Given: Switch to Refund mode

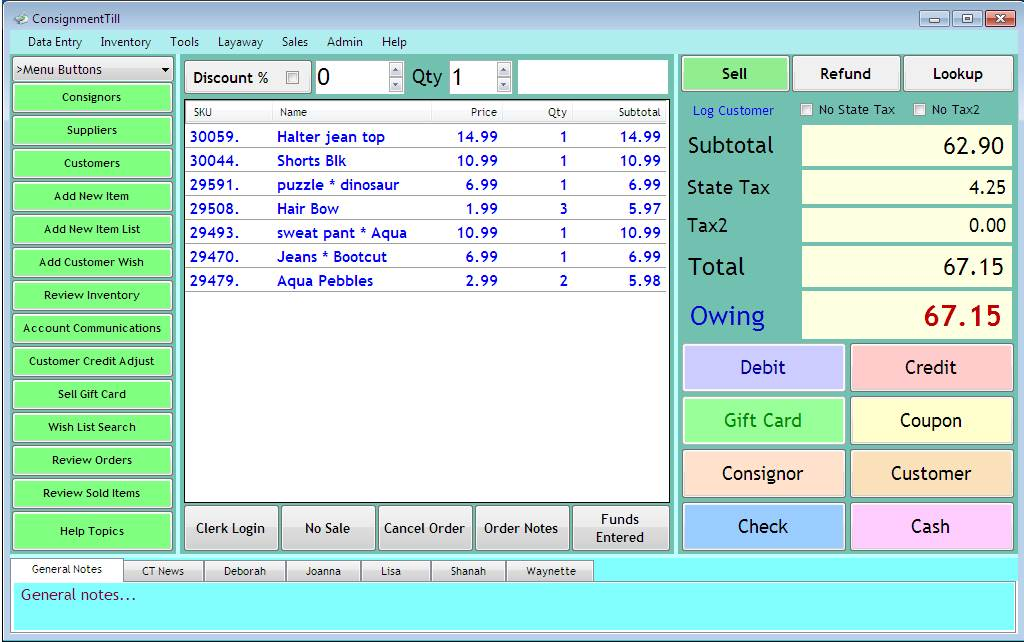Looking at the screenshot, I should pos(845,74).
